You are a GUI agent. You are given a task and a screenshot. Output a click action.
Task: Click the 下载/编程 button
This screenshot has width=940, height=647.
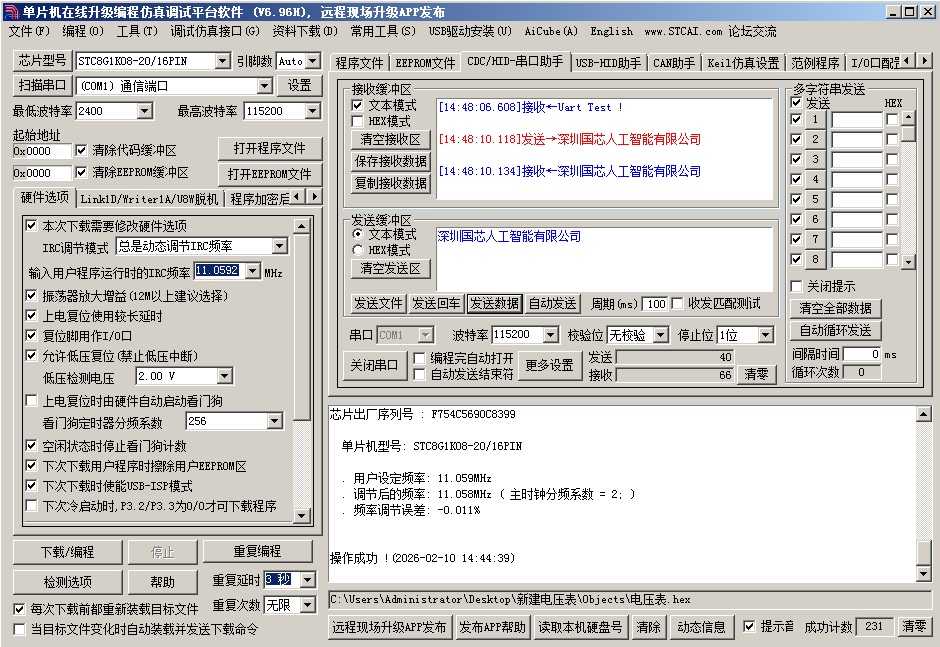(67, 552)
